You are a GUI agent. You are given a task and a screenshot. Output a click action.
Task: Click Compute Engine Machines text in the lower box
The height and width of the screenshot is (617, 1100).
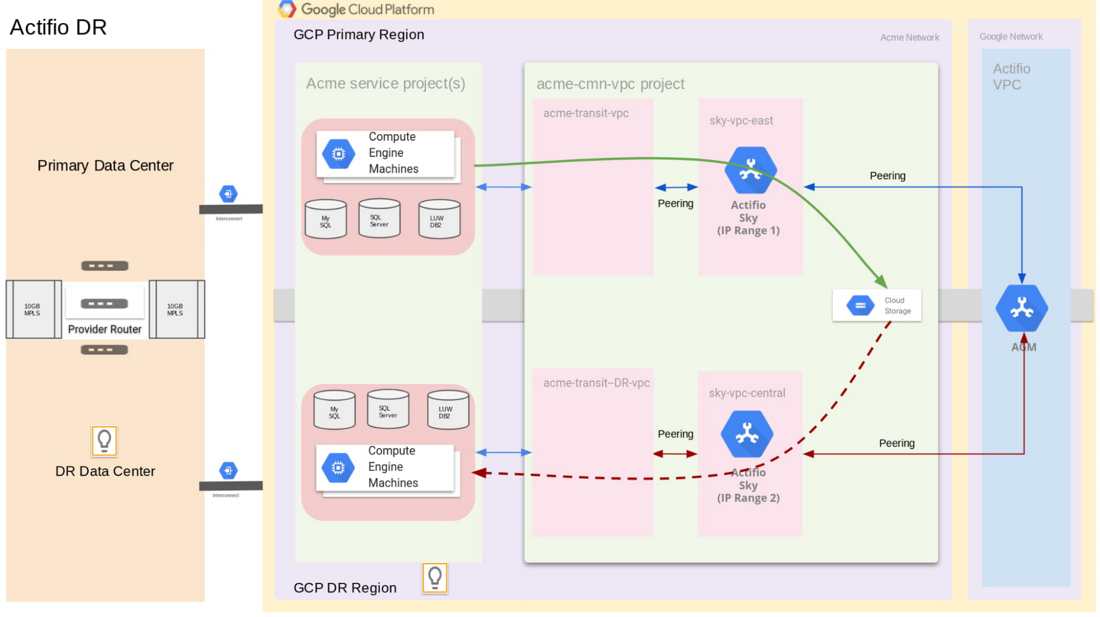[393, 467]
